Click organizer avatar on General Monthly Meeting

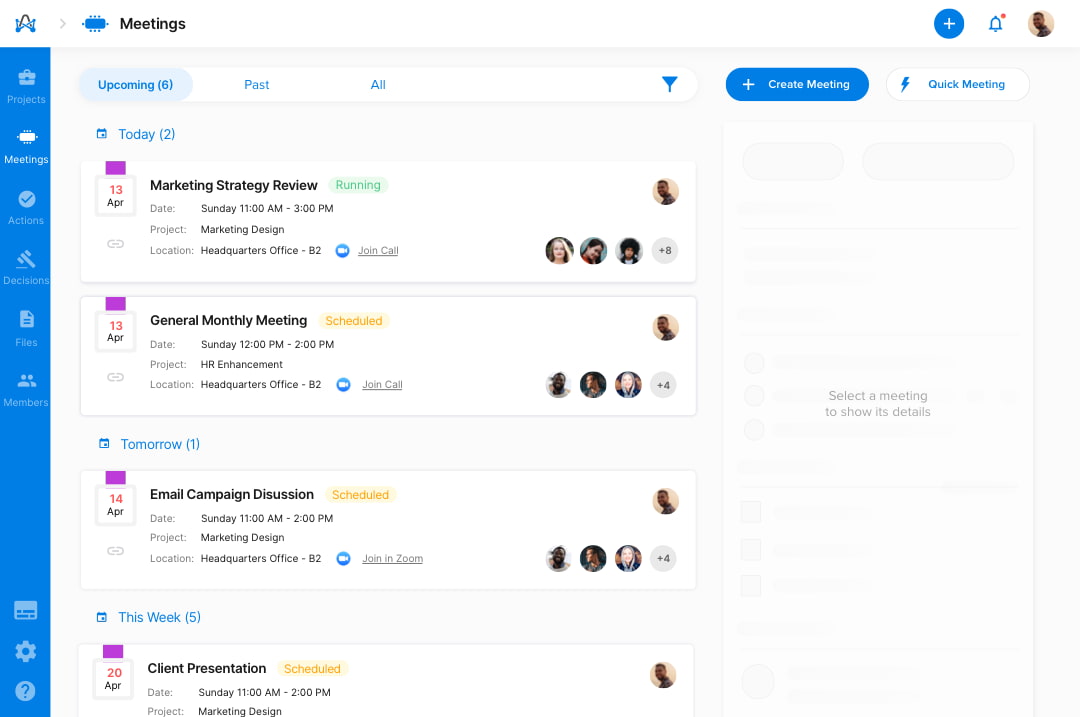click(x=665, y=327)
